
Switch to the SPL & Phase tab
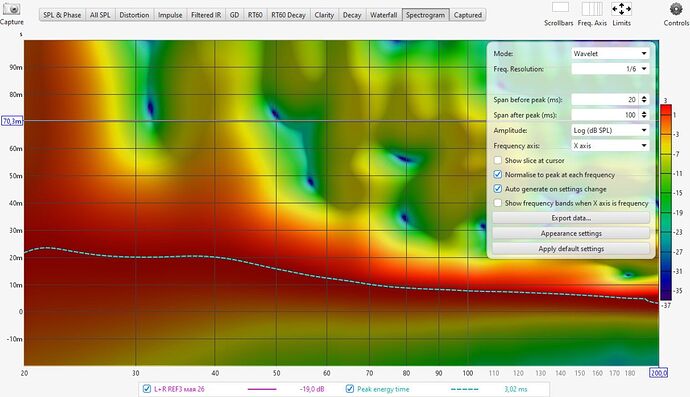click(x=62, y=15)
